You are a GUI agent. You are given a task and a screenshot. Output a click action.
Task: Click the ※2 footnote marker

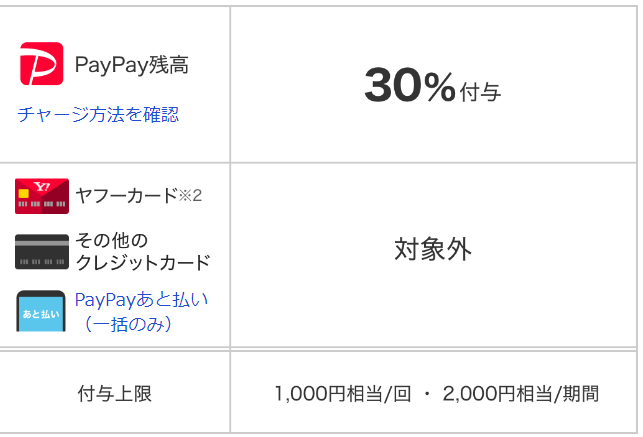pyautogui.click(x=190, y=196)
